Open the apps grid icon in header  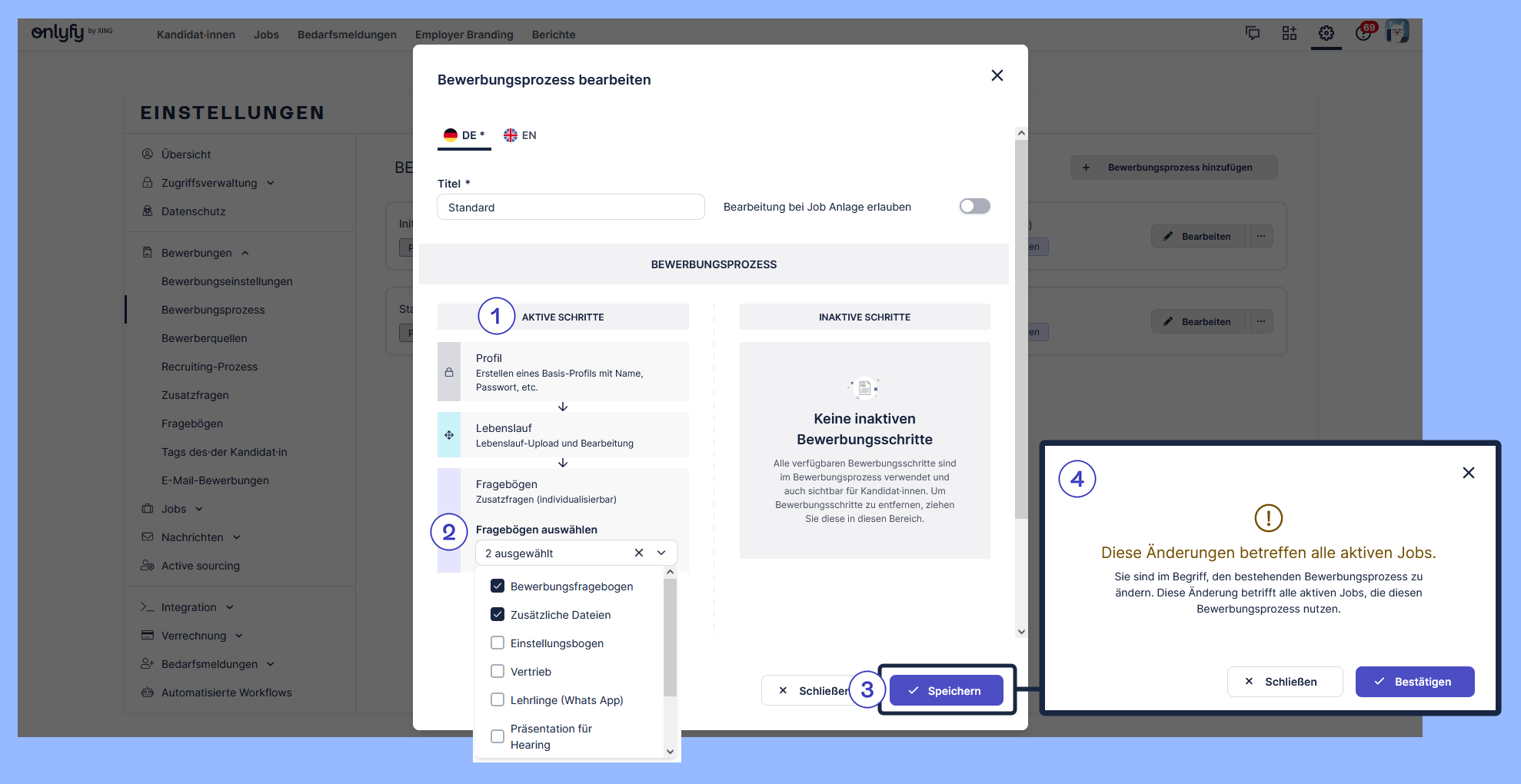pyautogui.click(x=1289, y=33)
